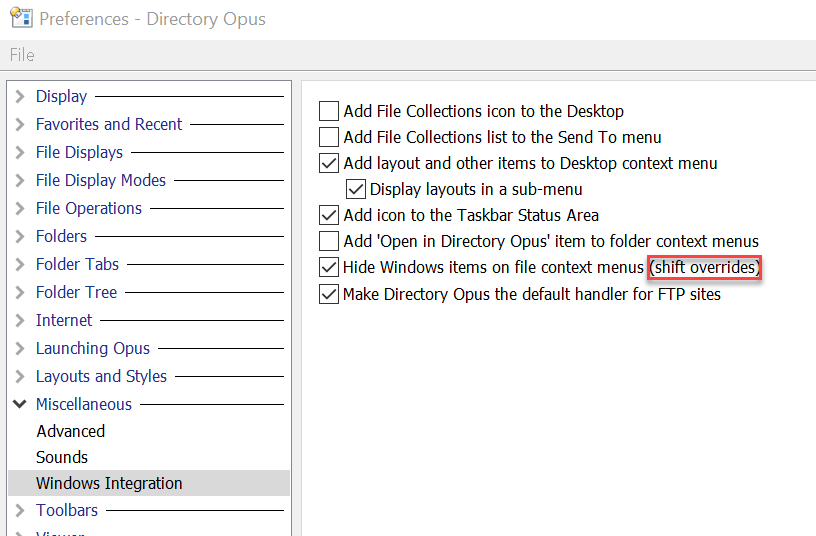Expand the Folder Tree chevron
The width and height of the screenshot is (816, 536).
click(x=20, y=292)
